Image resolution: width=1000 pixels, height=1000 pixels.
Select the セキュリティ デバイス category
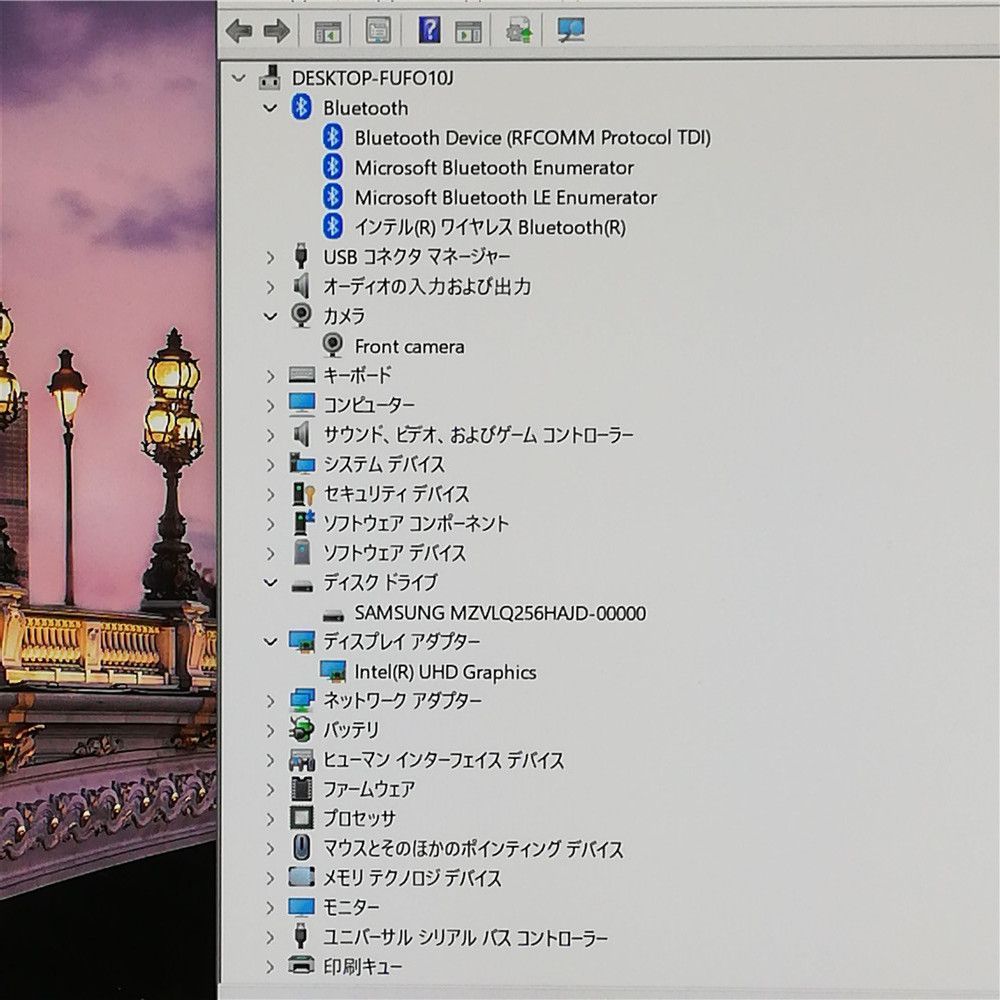coord(393,493)
